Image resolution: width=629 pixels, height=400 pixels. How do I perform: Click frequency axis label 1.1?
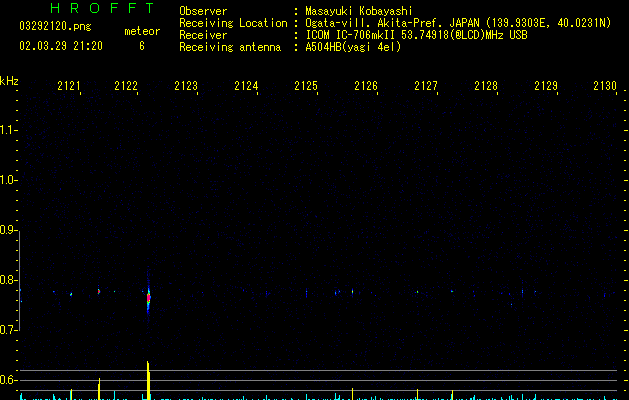8,130
